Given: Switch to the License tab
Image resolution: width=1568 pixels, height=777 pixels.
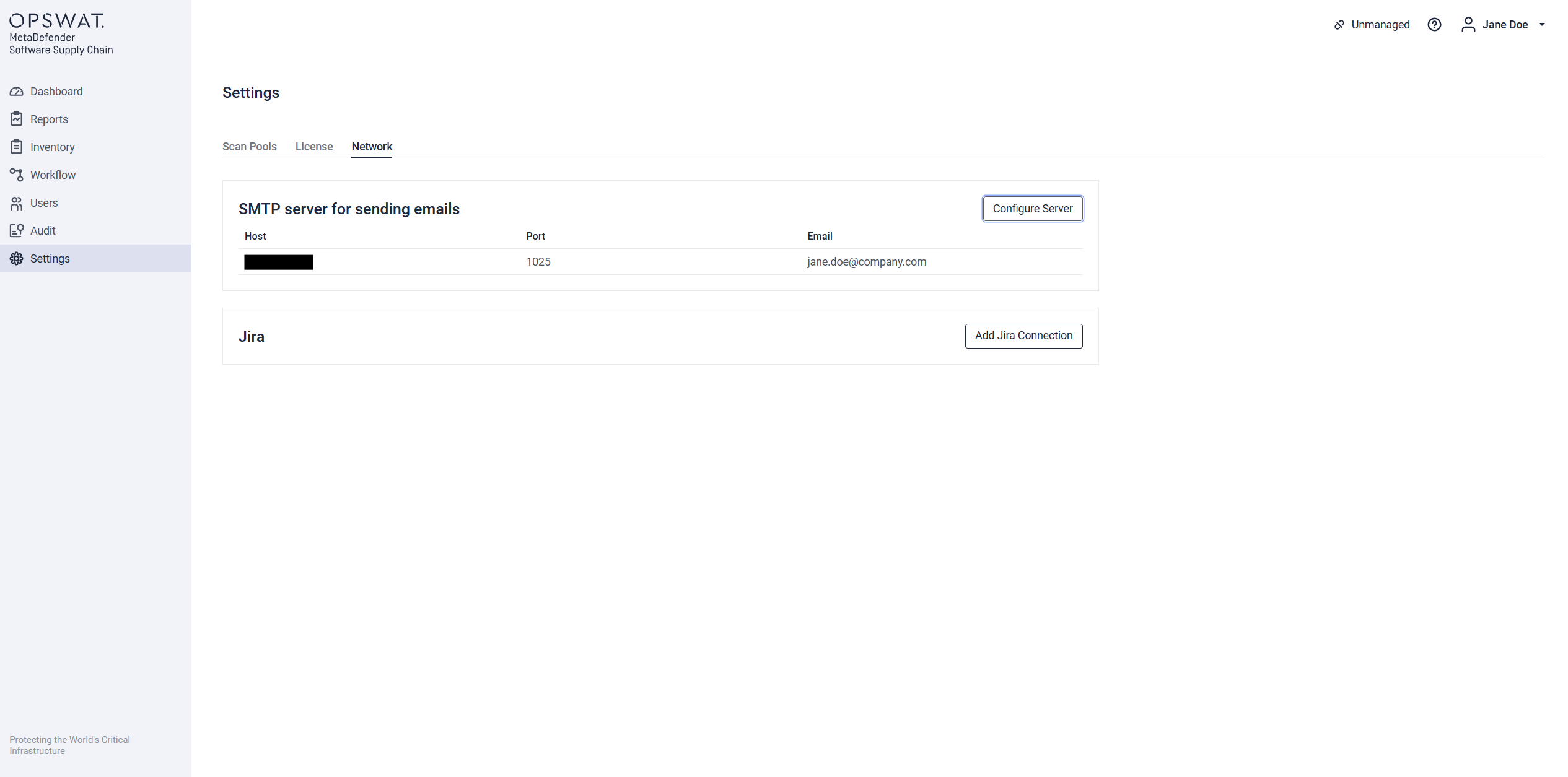Looking at the screenshot, I should 314,147.
